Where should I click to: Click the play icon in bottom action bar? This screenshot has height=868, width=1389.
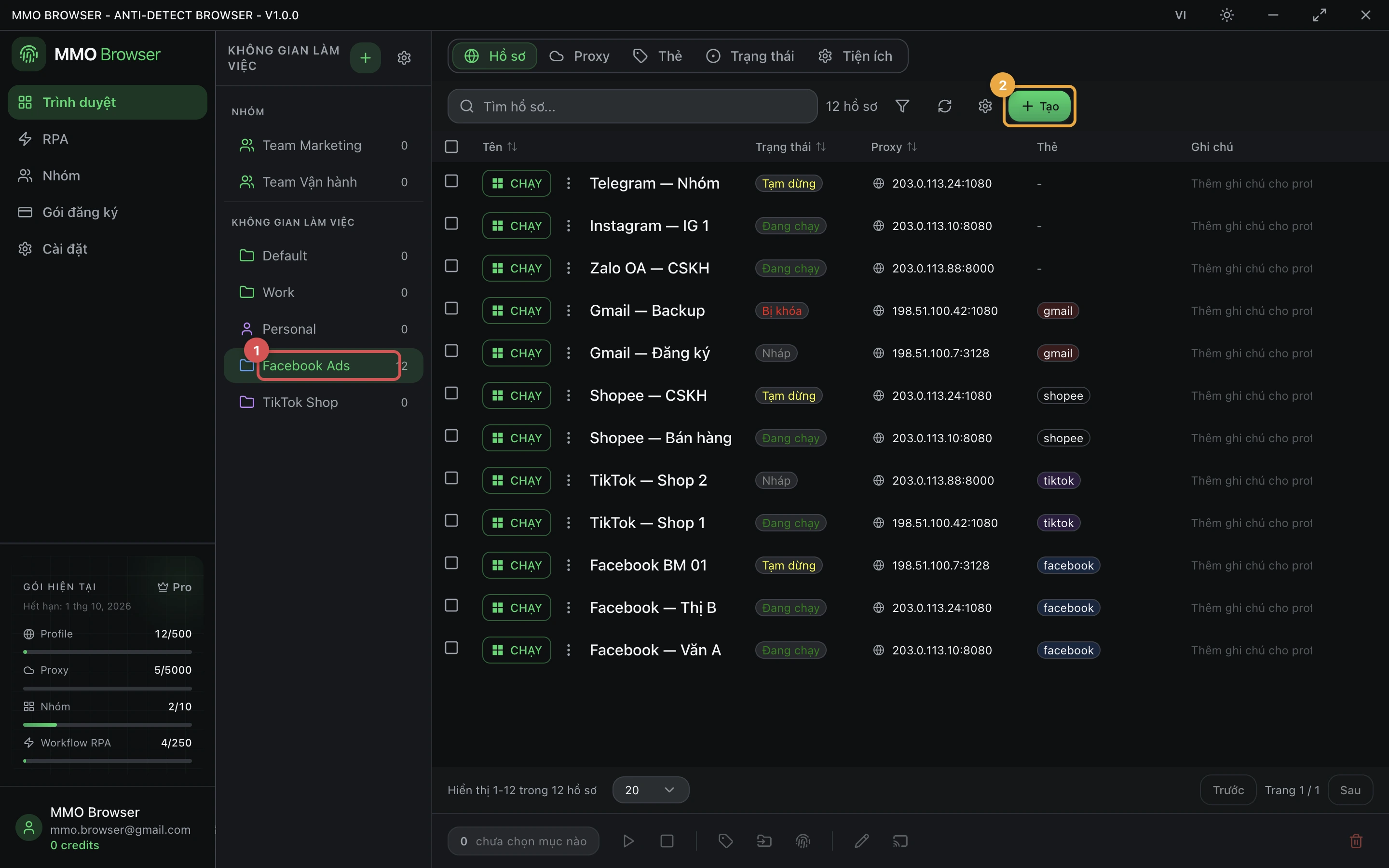(628, 841)
